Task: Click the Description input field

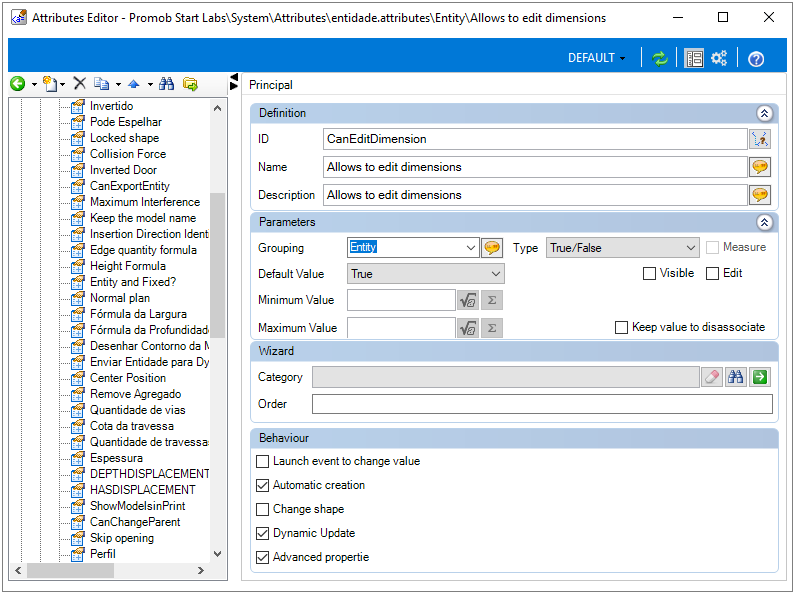Action: click(535, 195)
